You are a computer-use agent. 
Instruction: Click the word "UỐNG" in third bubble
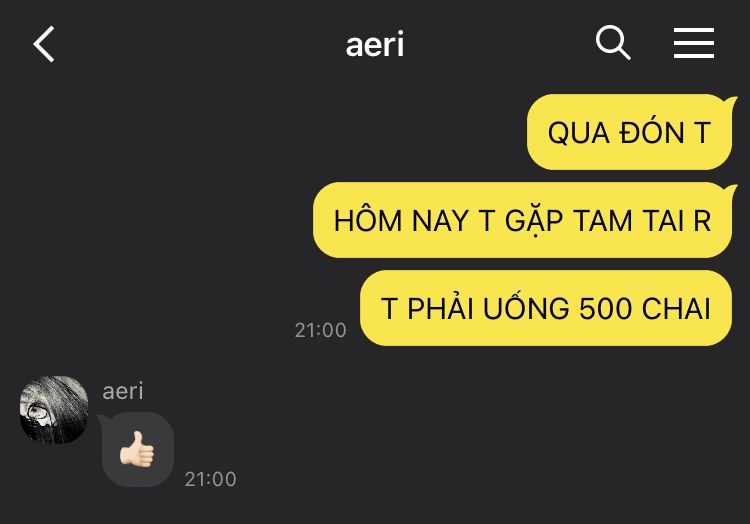[x=526, y=307]
